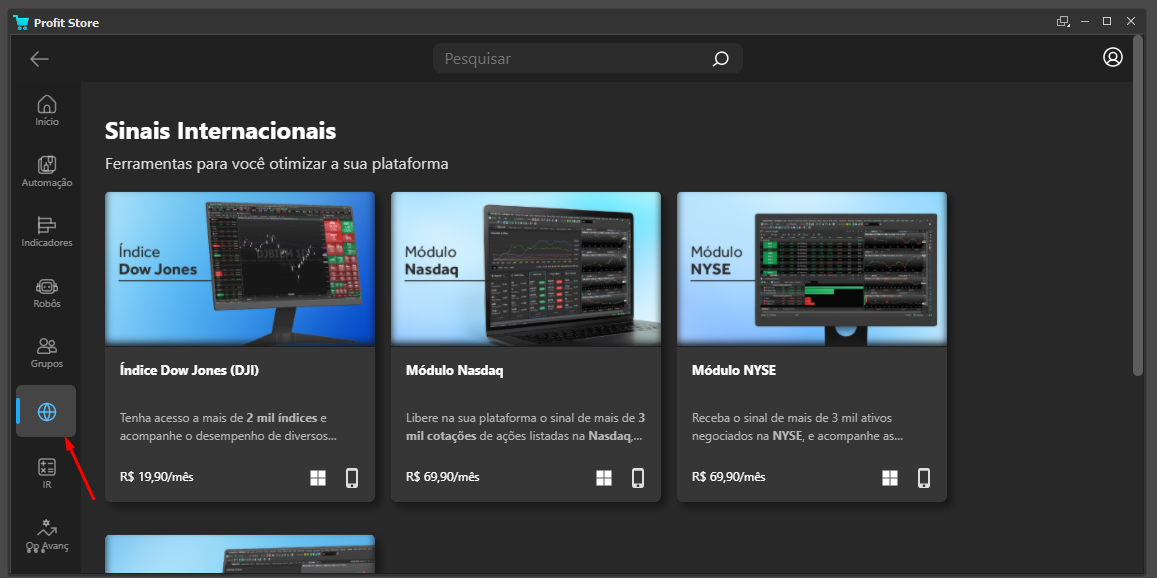Image resolution: width=1157 pixels, height=578 pixels.
Task: Focus the Pesquisar search field
Action: tap(587, 58)
